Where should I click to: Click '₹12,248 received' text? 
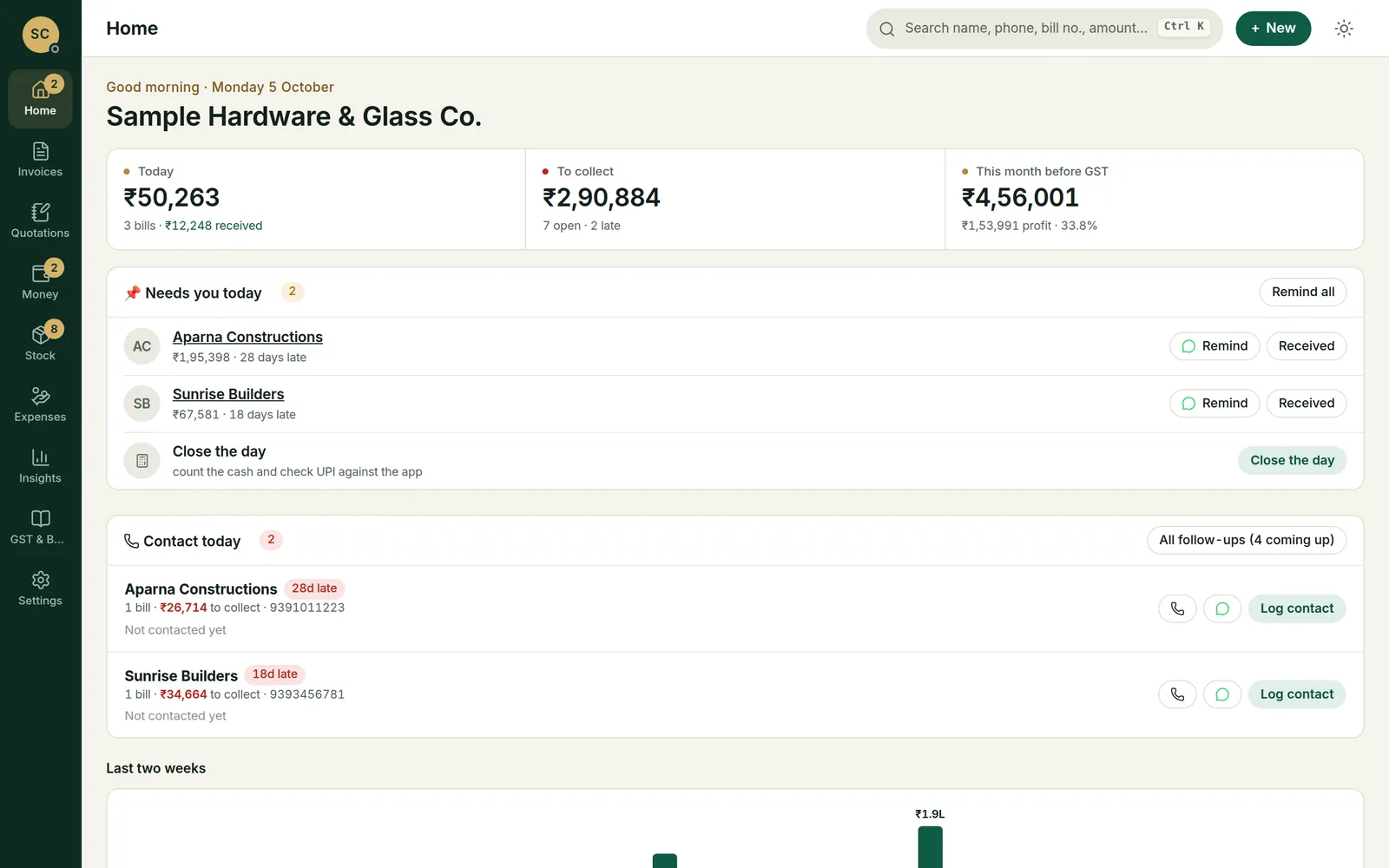click(214, 226)
